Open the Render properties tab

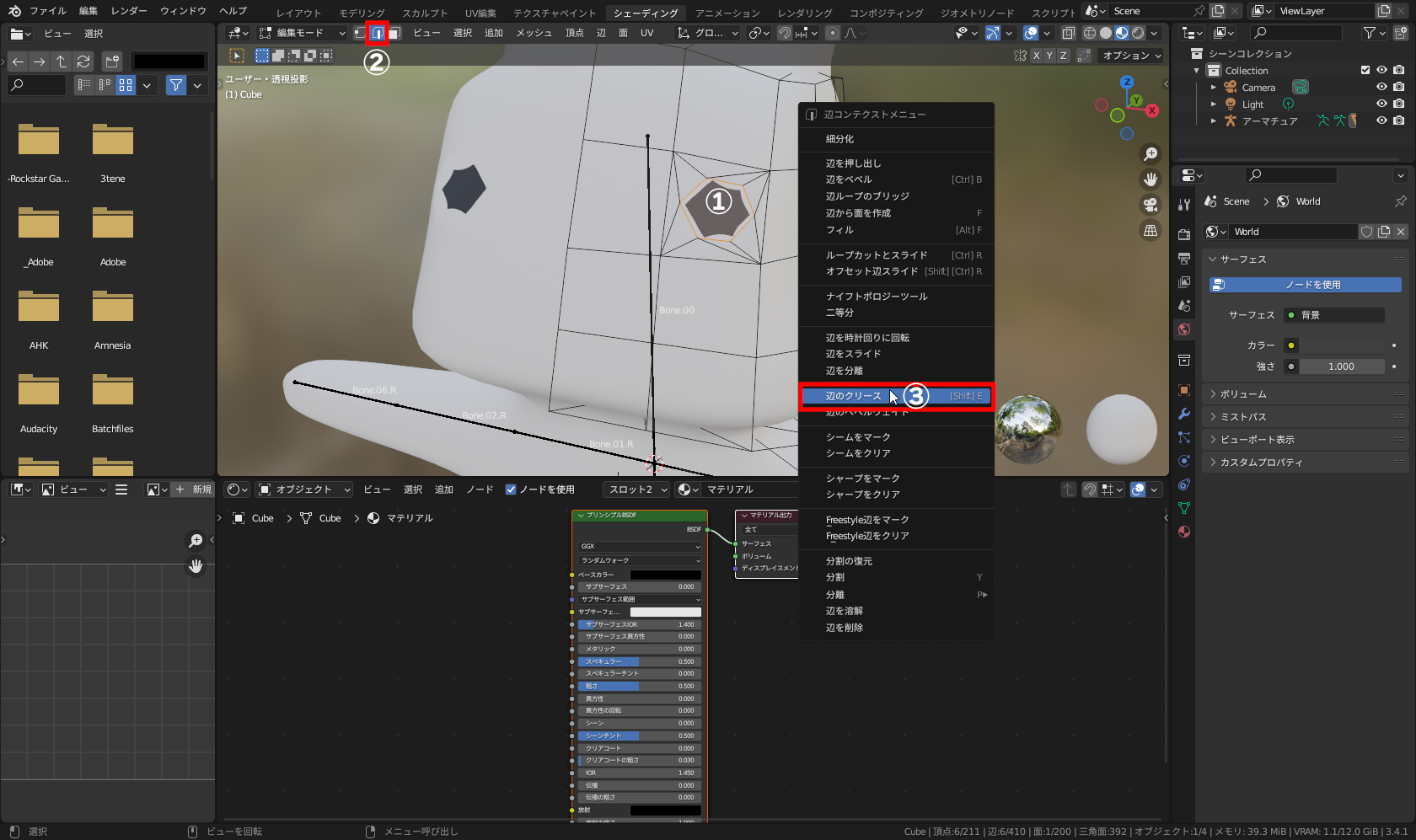(x=1184, y=234)
